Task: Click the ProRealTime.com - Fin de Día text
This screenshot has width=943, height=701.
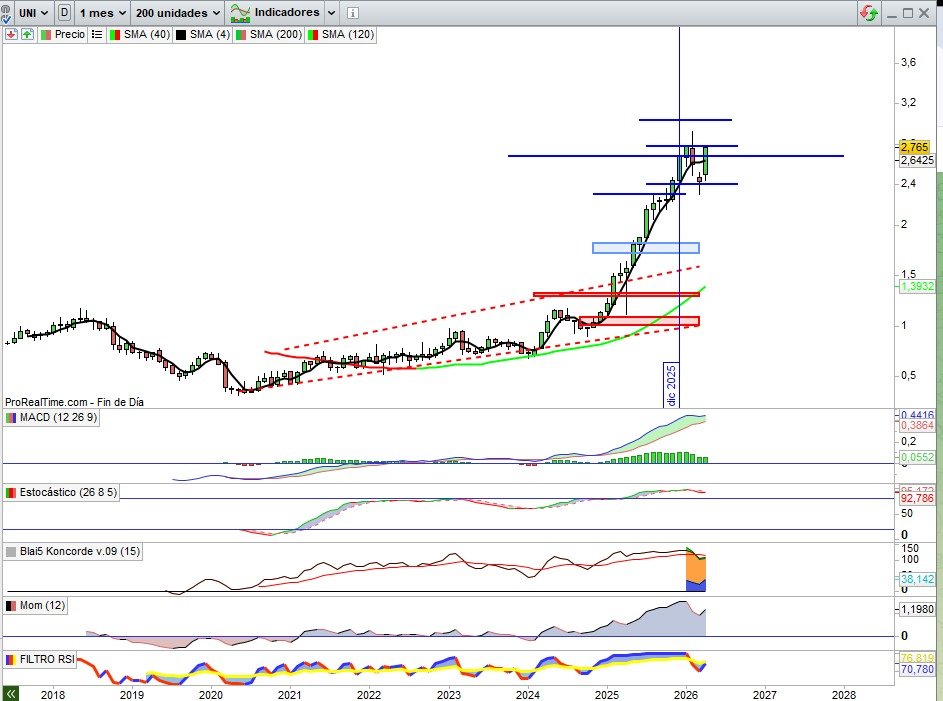Action: point(74,402)
